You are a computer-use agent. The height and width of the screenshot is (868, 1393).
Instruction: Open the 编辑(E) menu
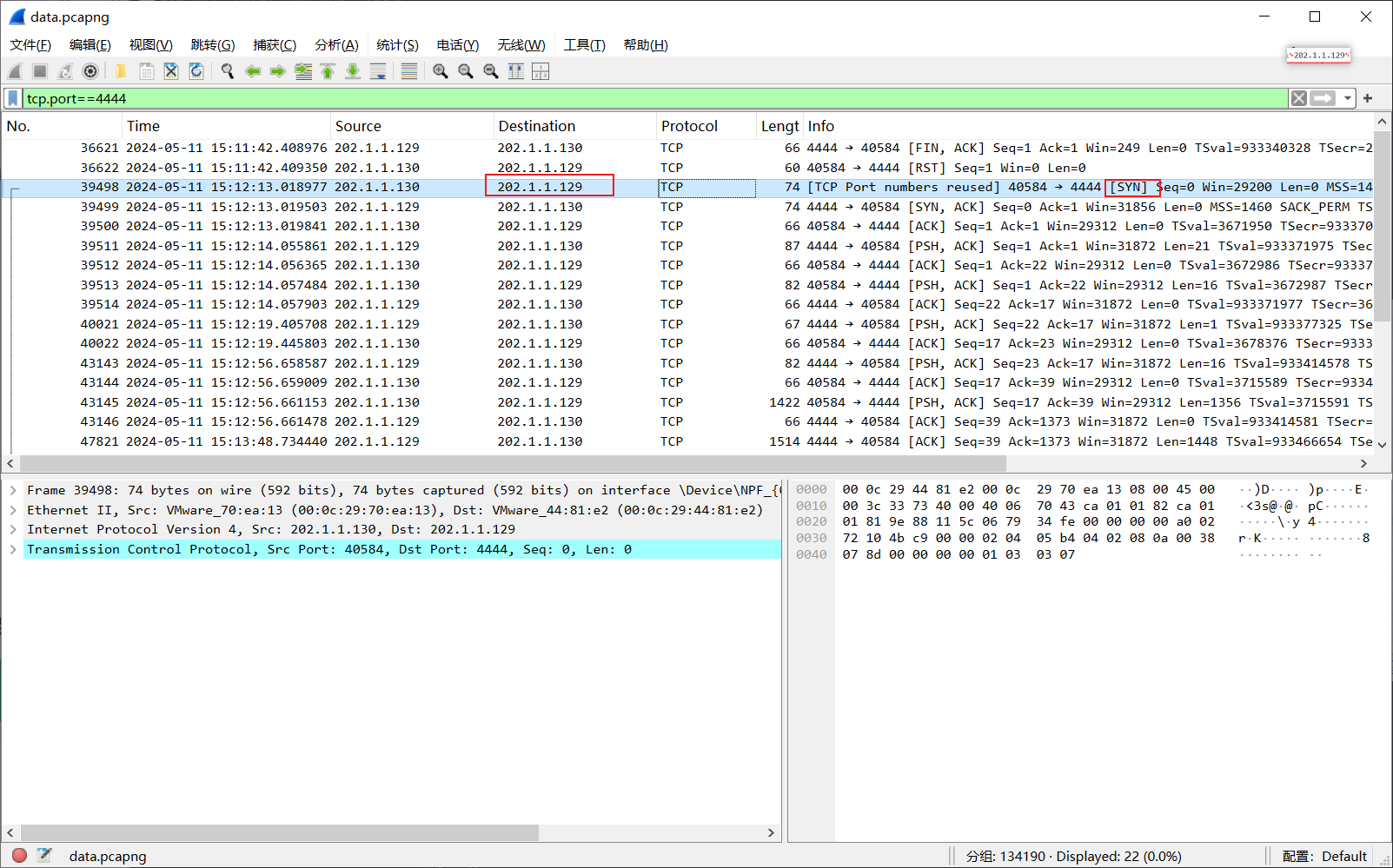[x=90, y=45]
